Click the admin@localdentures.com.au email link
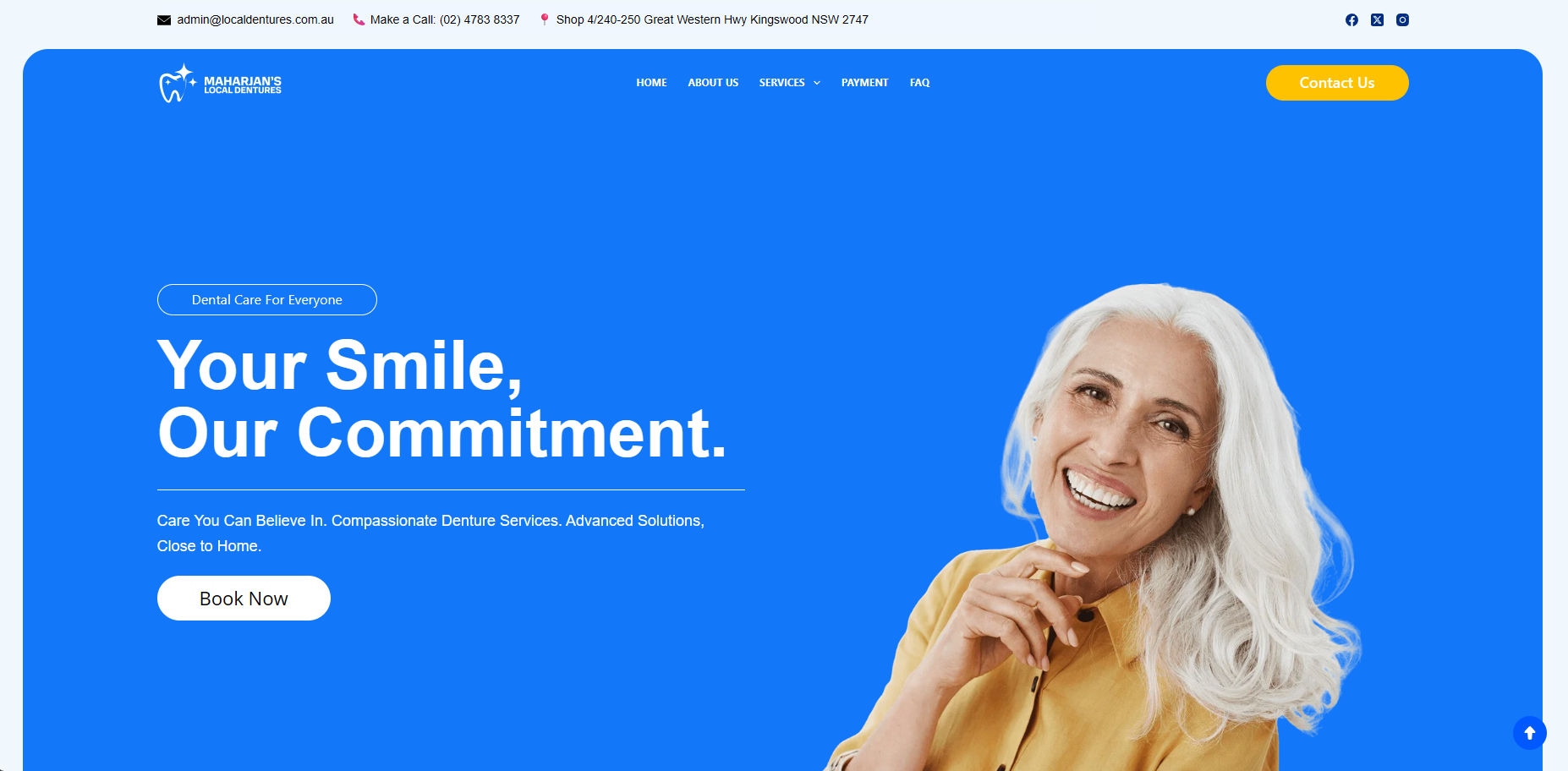Screen dimensions: 1568x771 [255, 19]
